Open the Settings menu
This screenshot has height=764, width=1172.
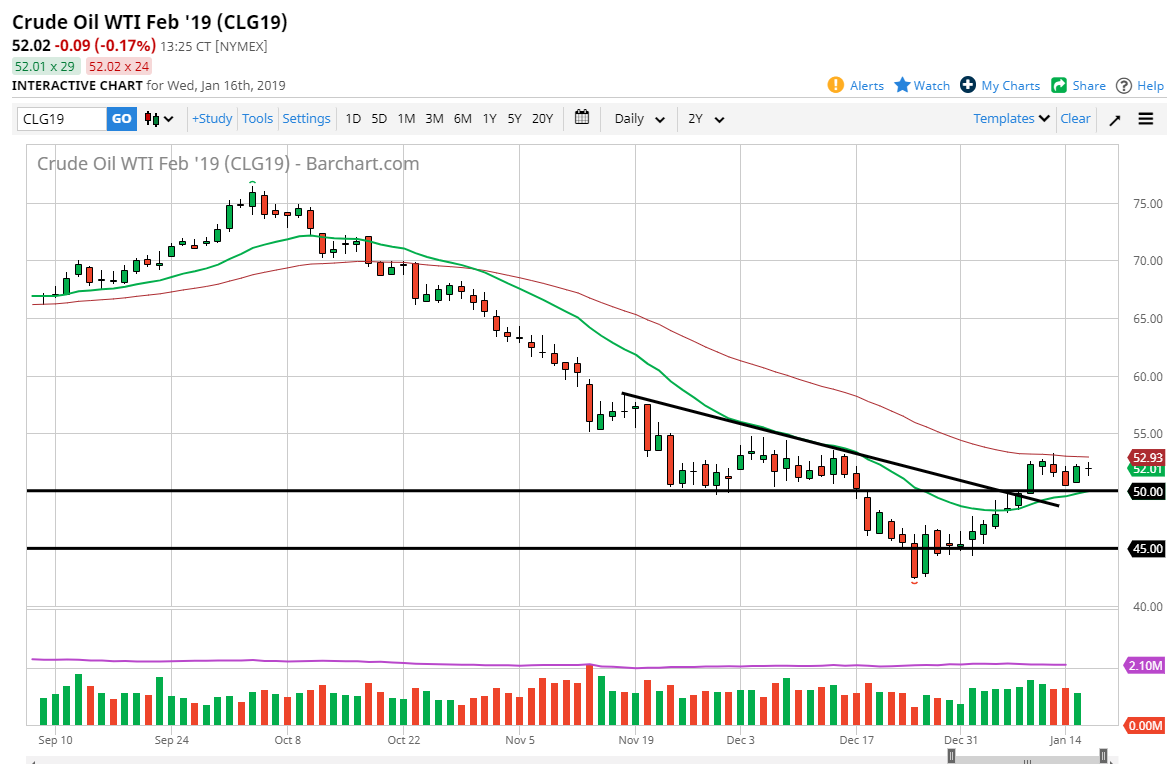click(306, 118)
